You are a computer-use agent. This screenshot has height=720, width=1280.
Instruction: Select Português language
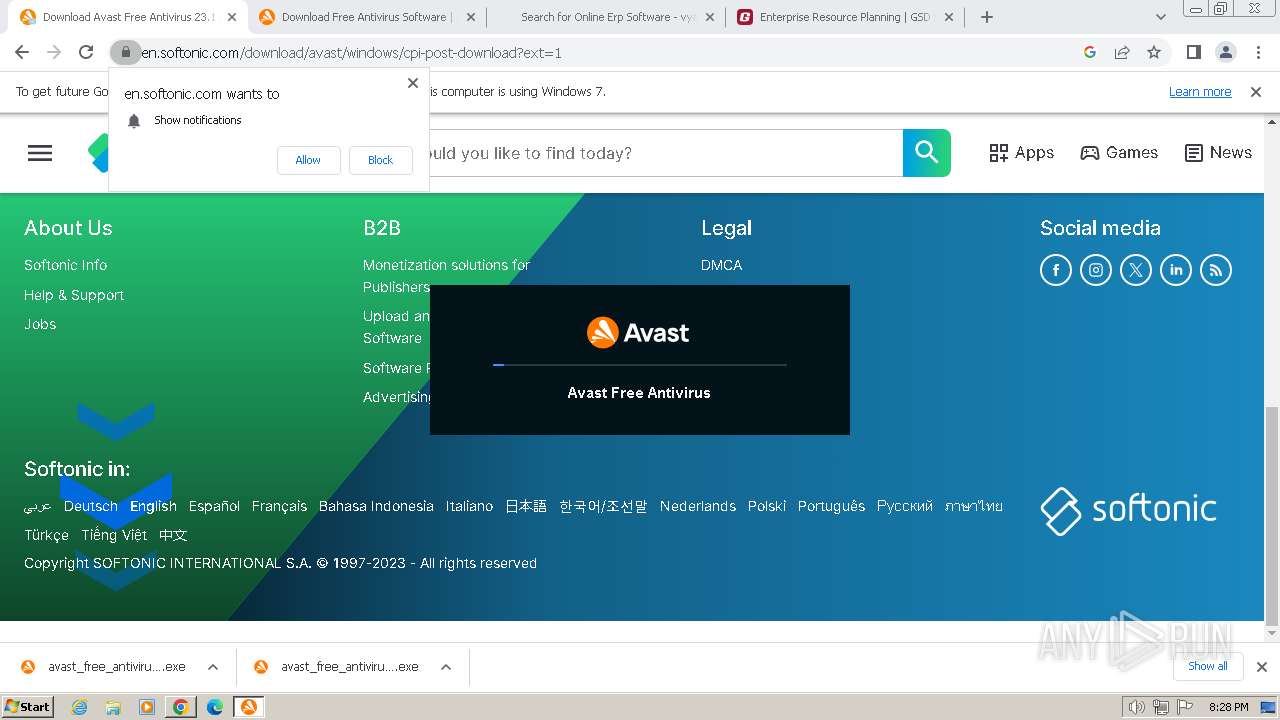click(x=831, y=506)
